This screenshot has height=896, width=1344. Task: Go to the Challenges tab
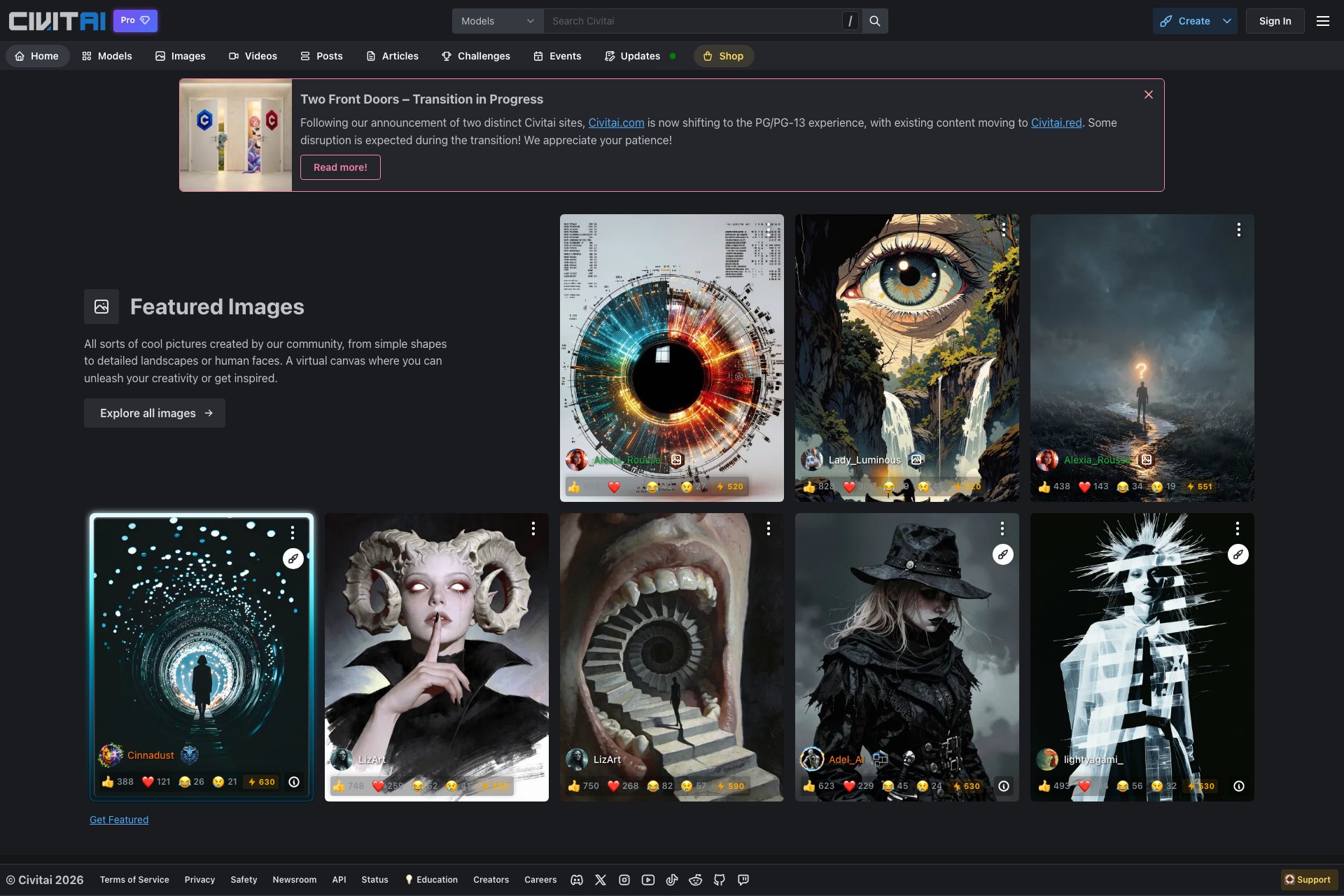(476, 56)
